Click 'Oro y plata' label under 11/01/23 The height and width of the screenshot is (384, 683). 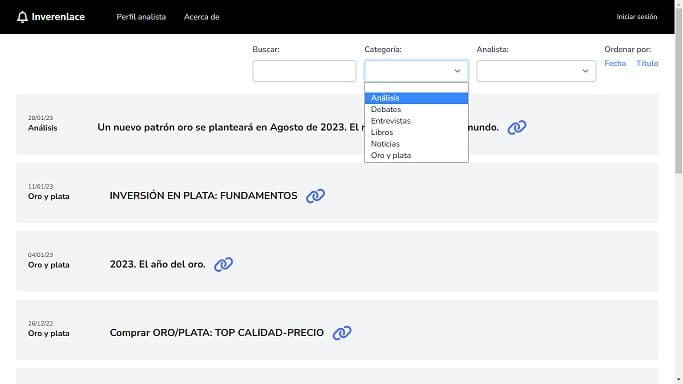point(49,196)
